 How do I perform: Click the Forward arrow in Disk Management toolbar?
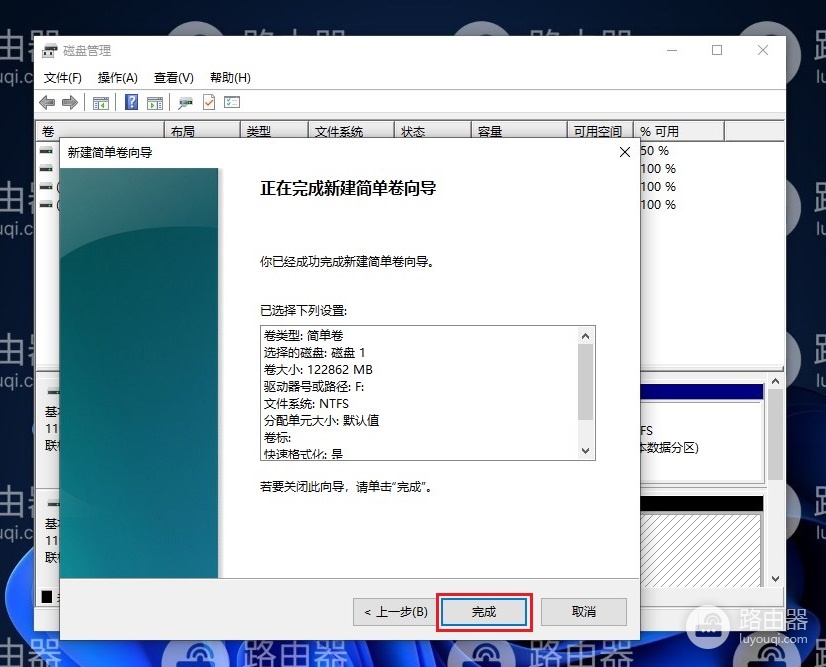(70, 102)
